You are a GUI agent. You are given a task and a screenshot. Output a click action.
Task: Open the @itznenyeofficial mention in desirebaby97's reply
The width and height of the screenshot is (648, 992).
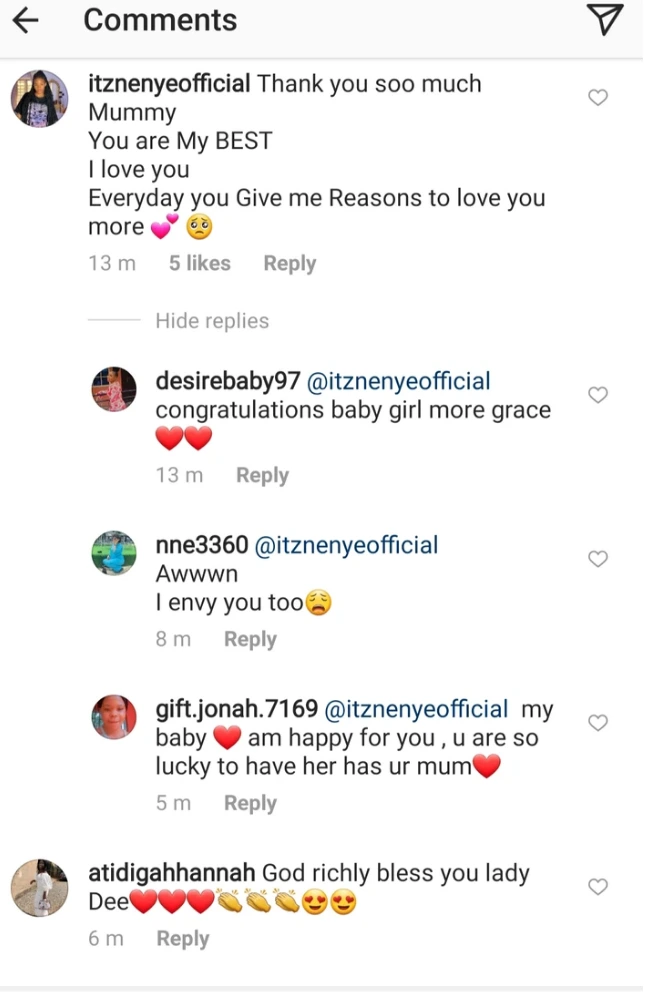398,381
